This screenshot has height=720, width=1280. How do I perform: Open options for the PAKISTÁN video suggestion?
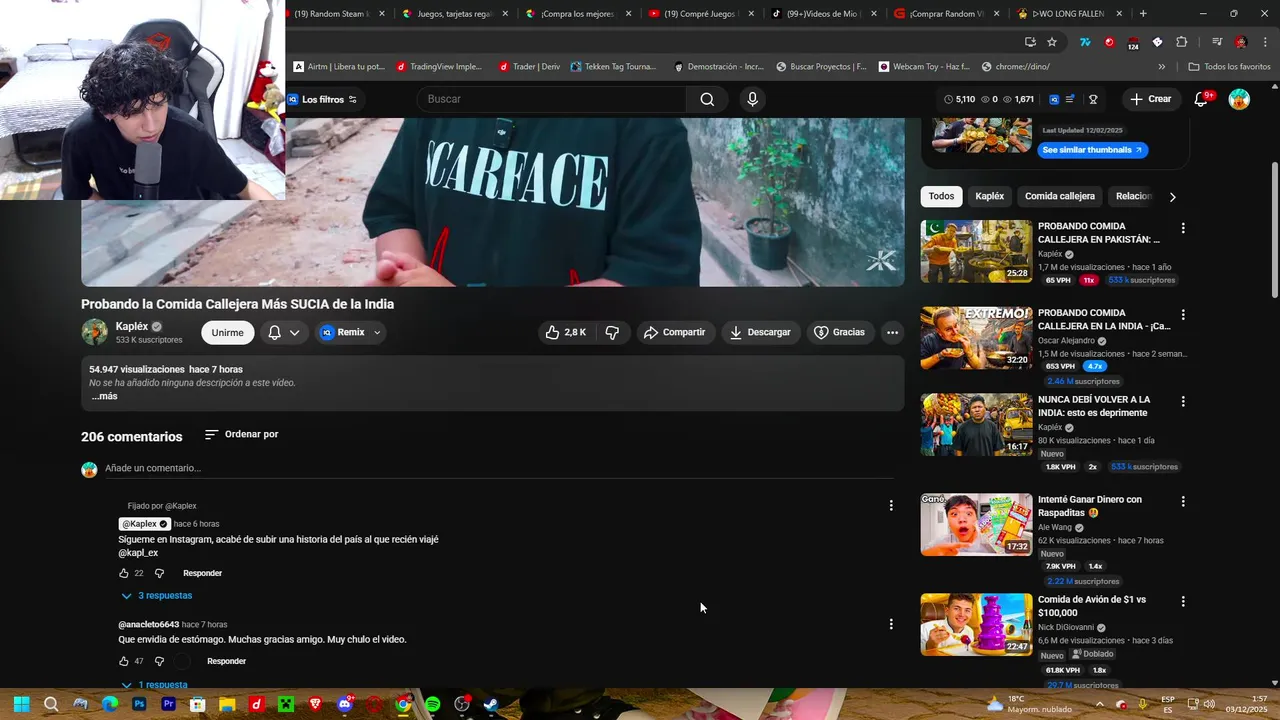point(1183,228)
